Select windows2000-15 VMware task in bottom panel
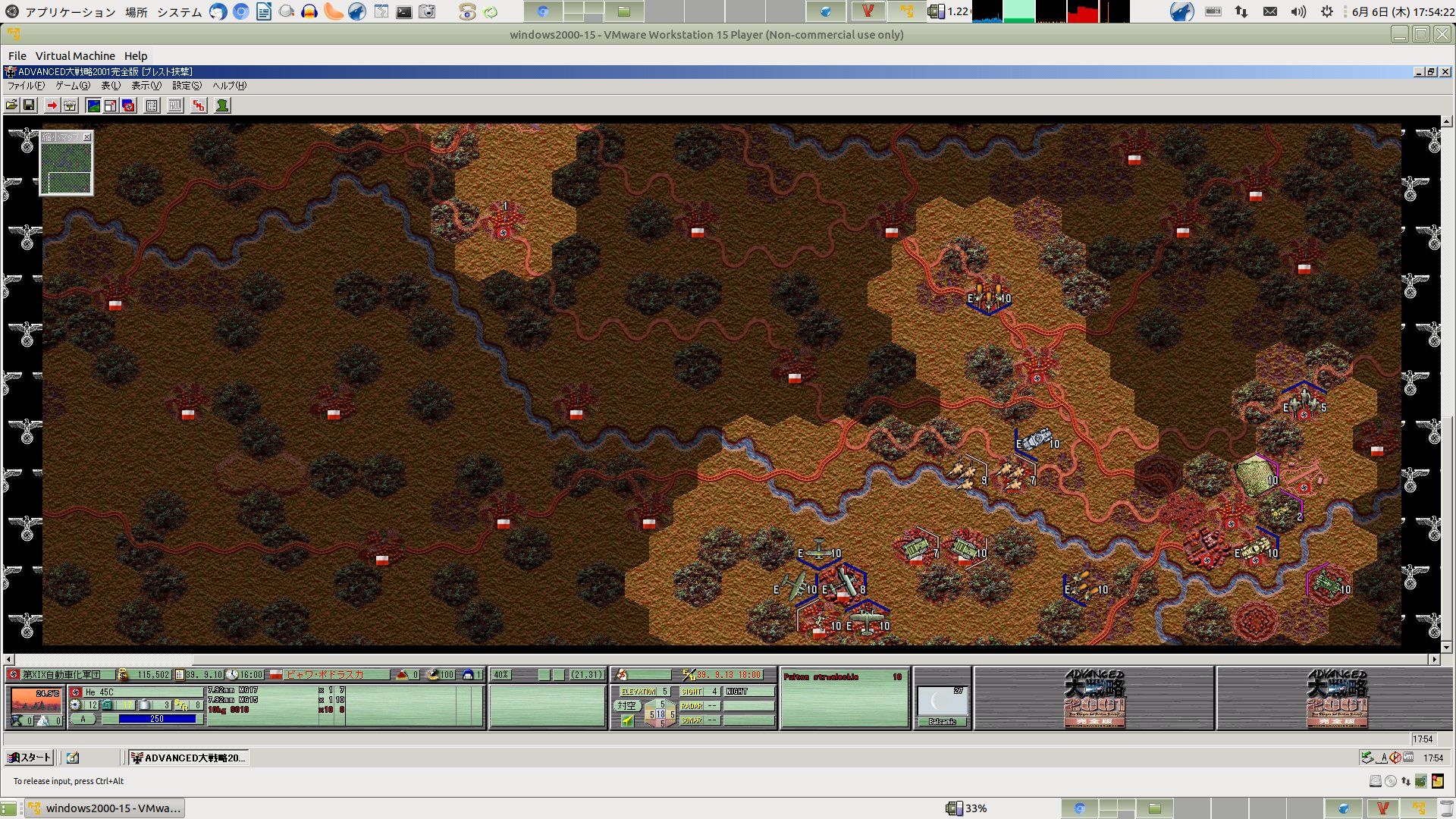 105,808
